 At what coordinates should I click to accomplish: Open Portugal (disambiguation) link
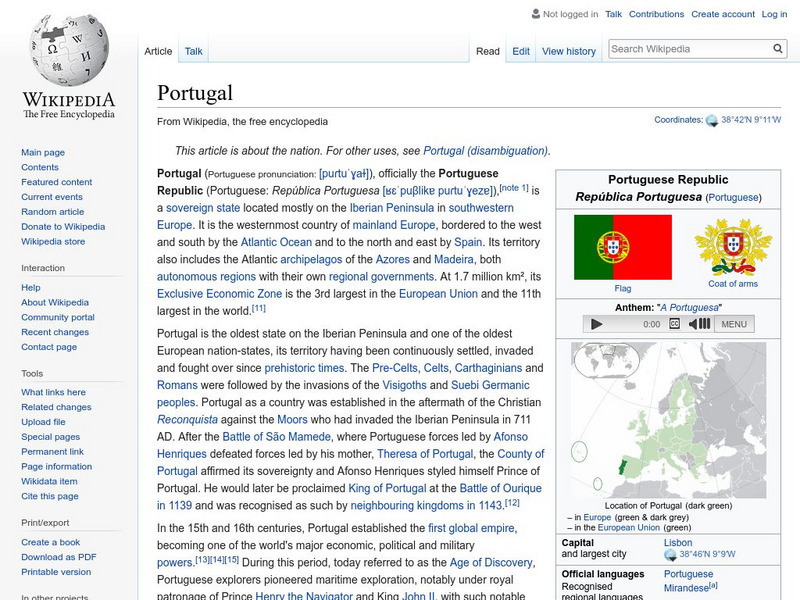[485, 151]
